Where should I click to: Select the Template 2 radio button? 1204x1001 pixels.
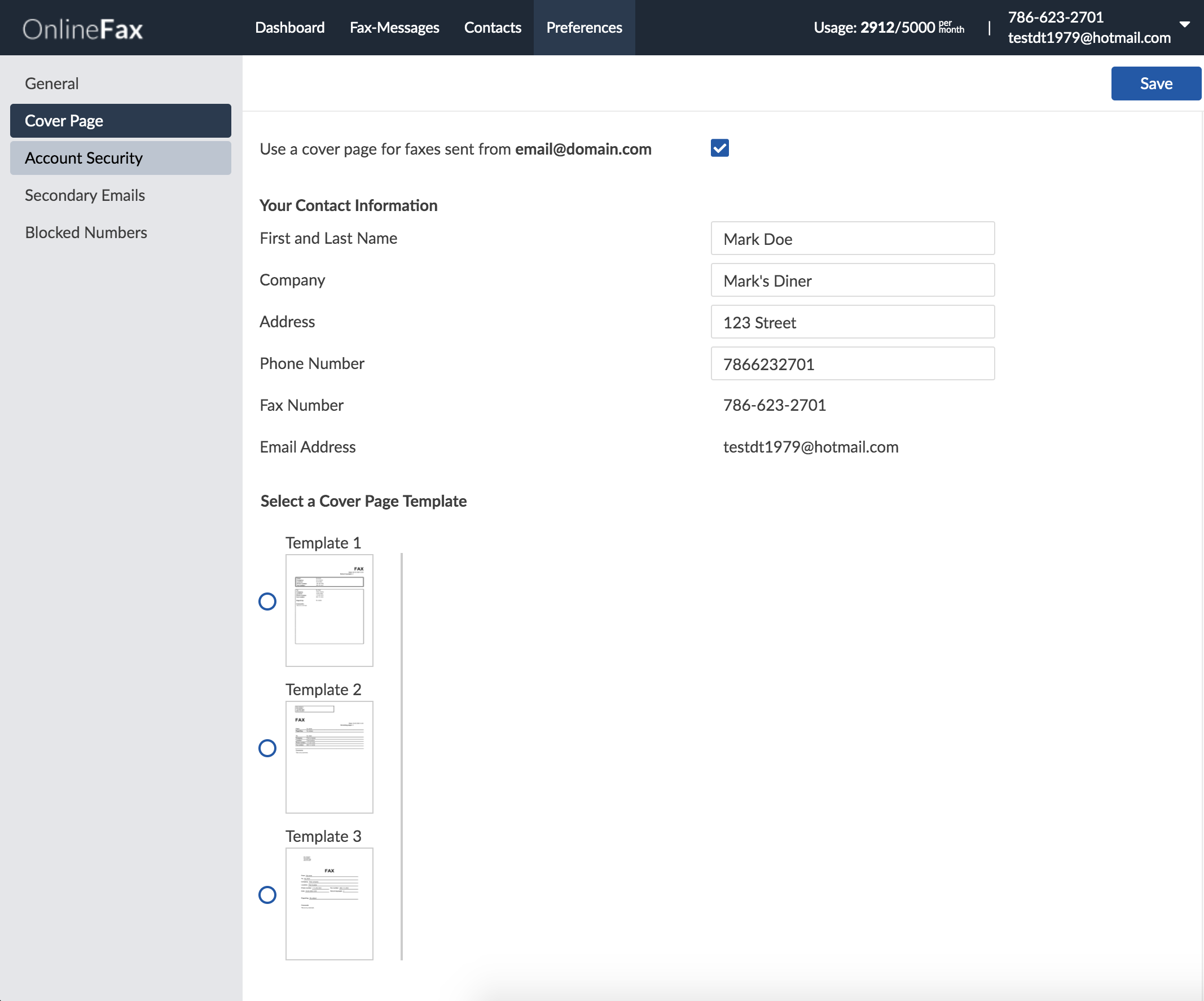coord(267,748)
